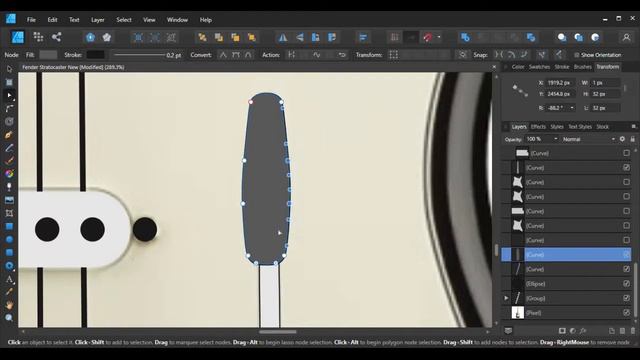640x360 pixels.
Task: Select the Move tool
Action: (x=9, y=69)
